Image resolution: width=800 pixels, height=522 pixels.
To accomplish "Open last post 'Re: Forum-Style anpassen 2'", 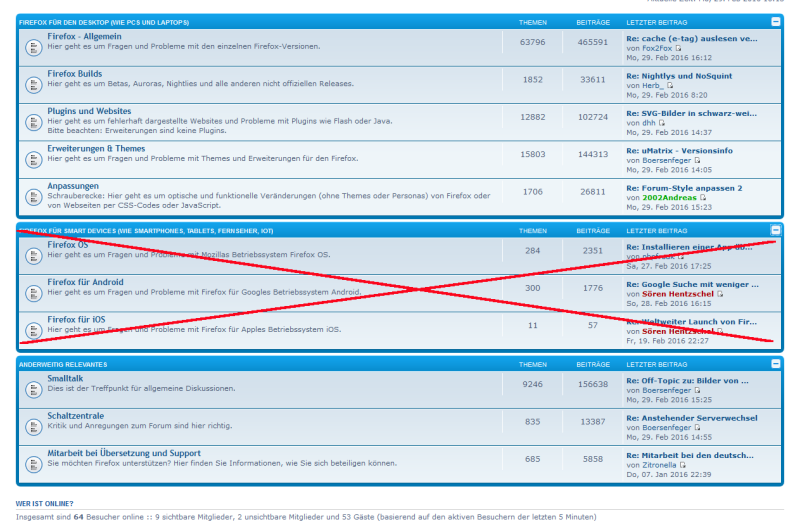I will pyautogui.click(x=684, y=188).
